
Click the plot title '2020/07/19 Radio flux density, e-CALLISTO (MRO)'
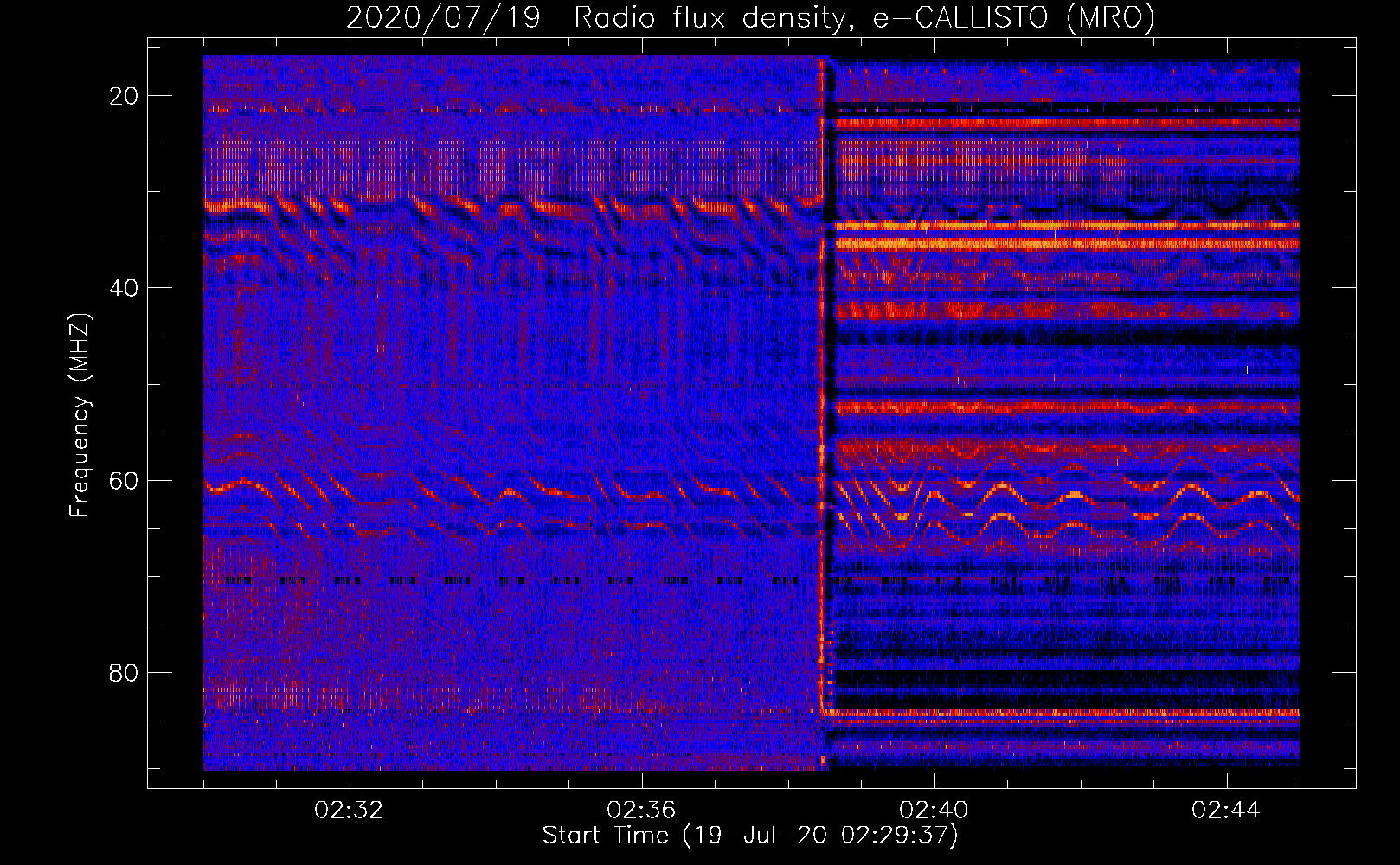(750, 17)
